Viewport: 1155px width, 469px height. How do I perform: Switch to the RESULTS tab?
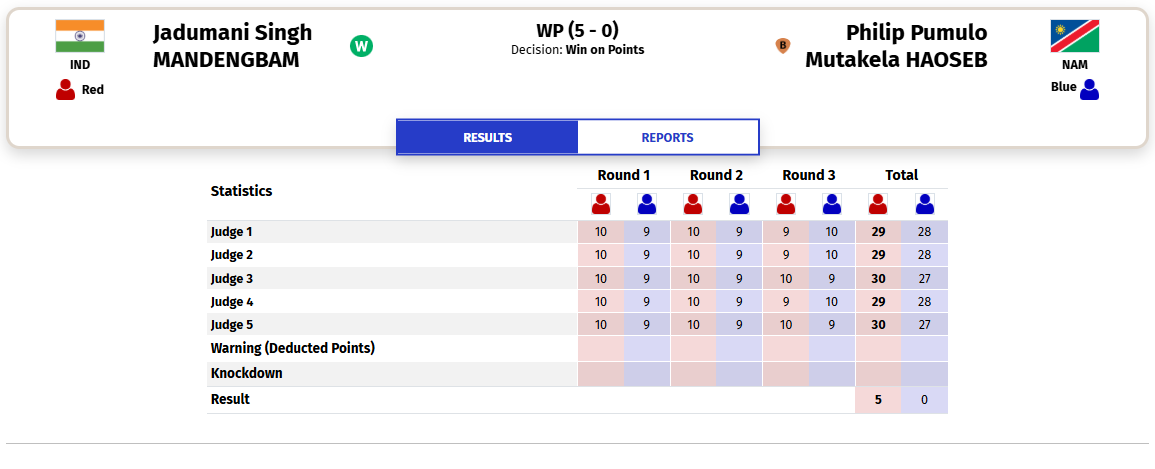(x=488, y=138)
